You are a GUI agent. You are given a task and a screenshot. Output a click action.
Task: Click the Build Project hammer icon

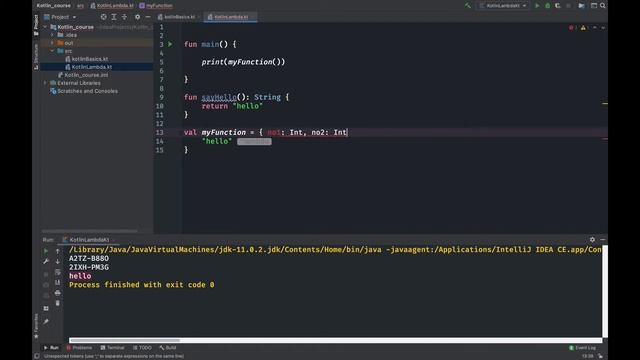[x=468, y=6]
